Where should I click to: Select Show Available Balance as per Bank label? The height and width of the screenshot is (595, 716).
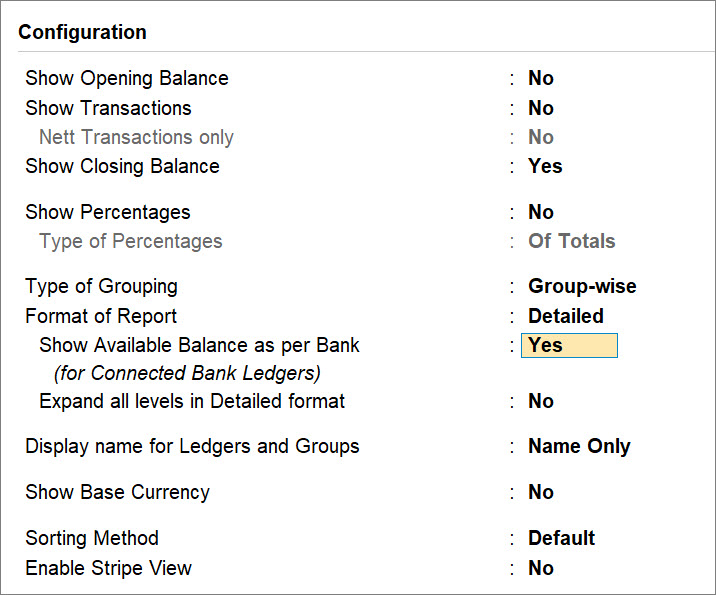pos(199,345)
